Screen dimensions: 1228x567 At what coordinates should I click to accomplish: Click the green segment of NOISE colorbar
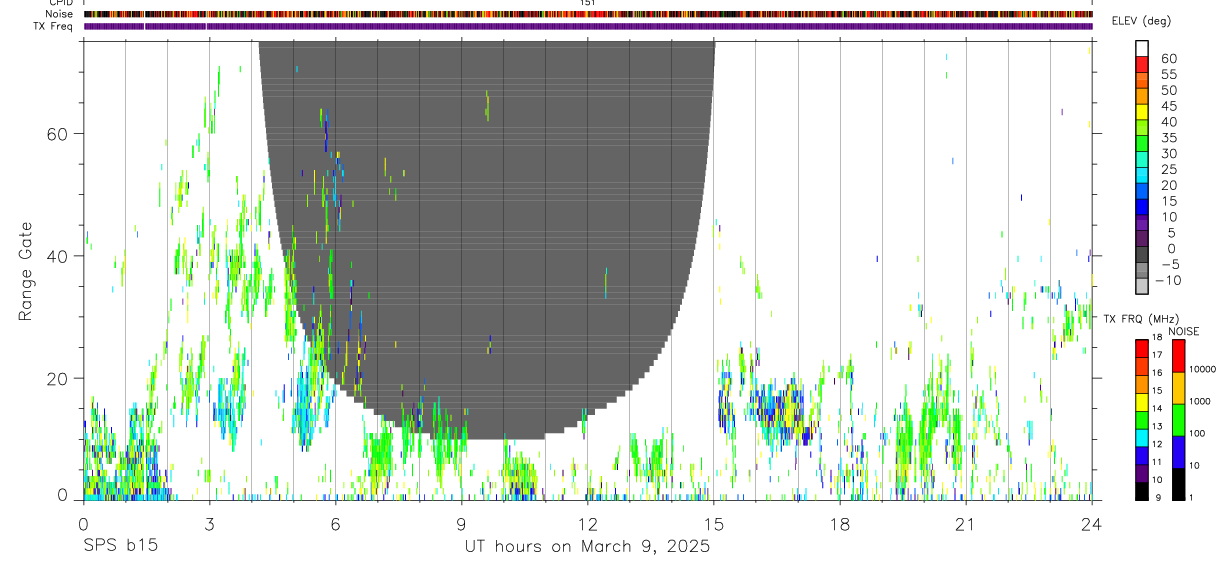click(1178, 419)
